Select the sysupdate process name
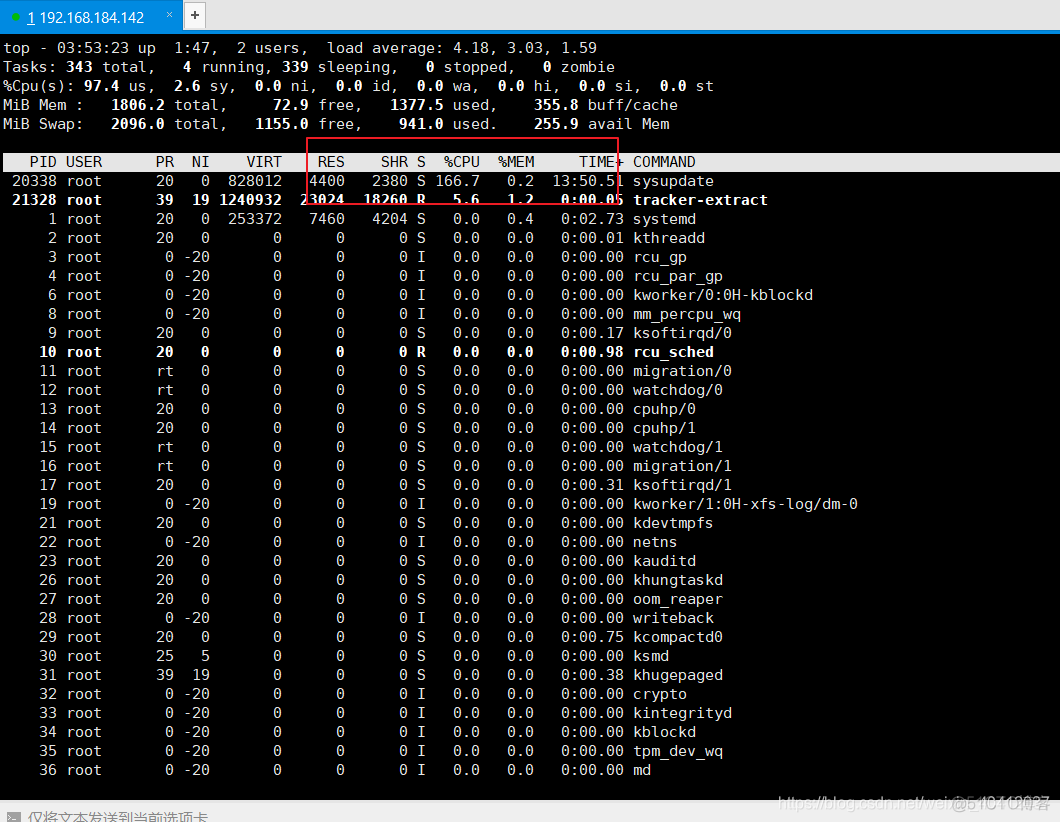The height and width of the screenshot is (822, 1060). point(673,181)
